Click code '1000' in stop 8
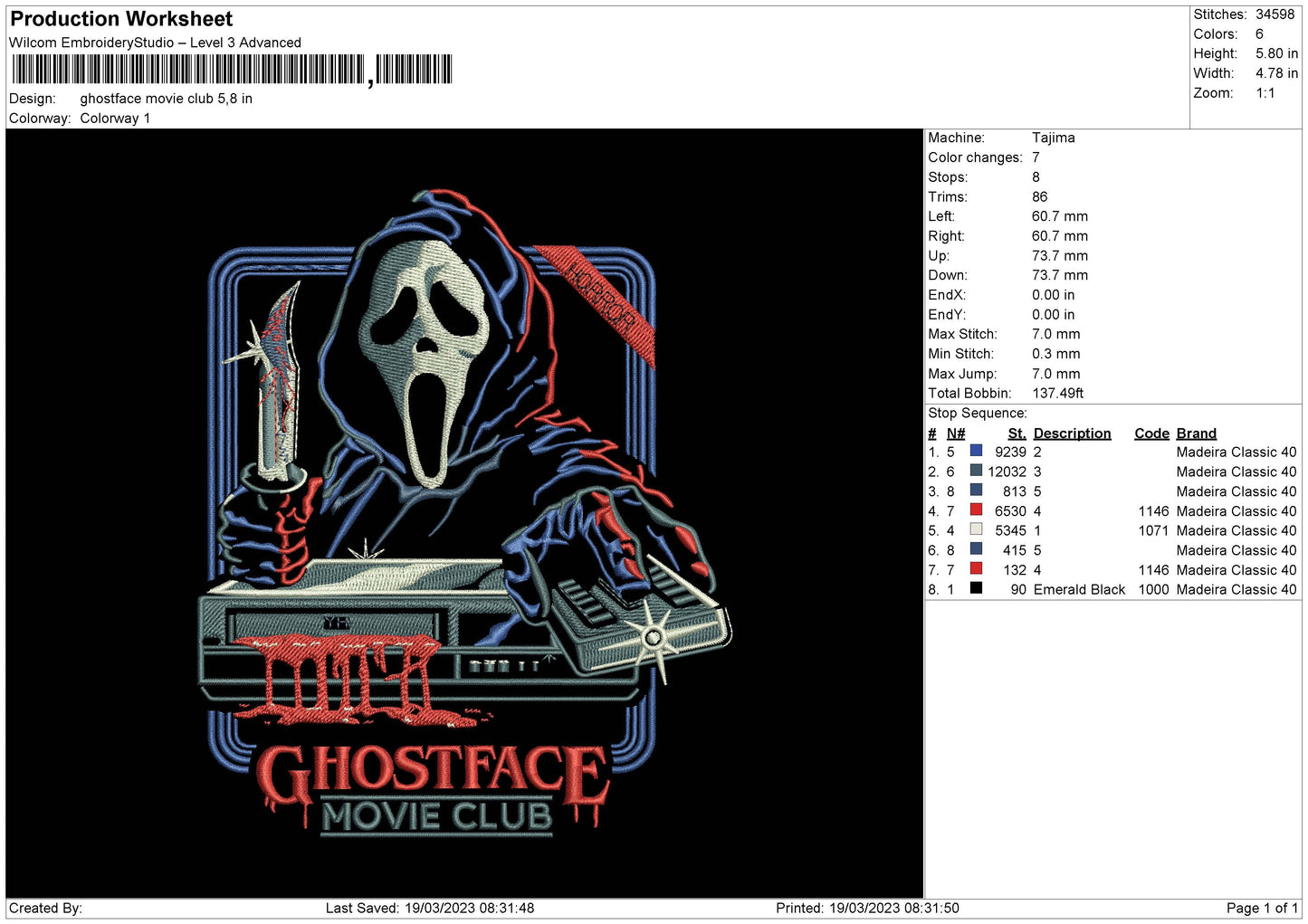 pyautogui.click(x=1154, y=590)
